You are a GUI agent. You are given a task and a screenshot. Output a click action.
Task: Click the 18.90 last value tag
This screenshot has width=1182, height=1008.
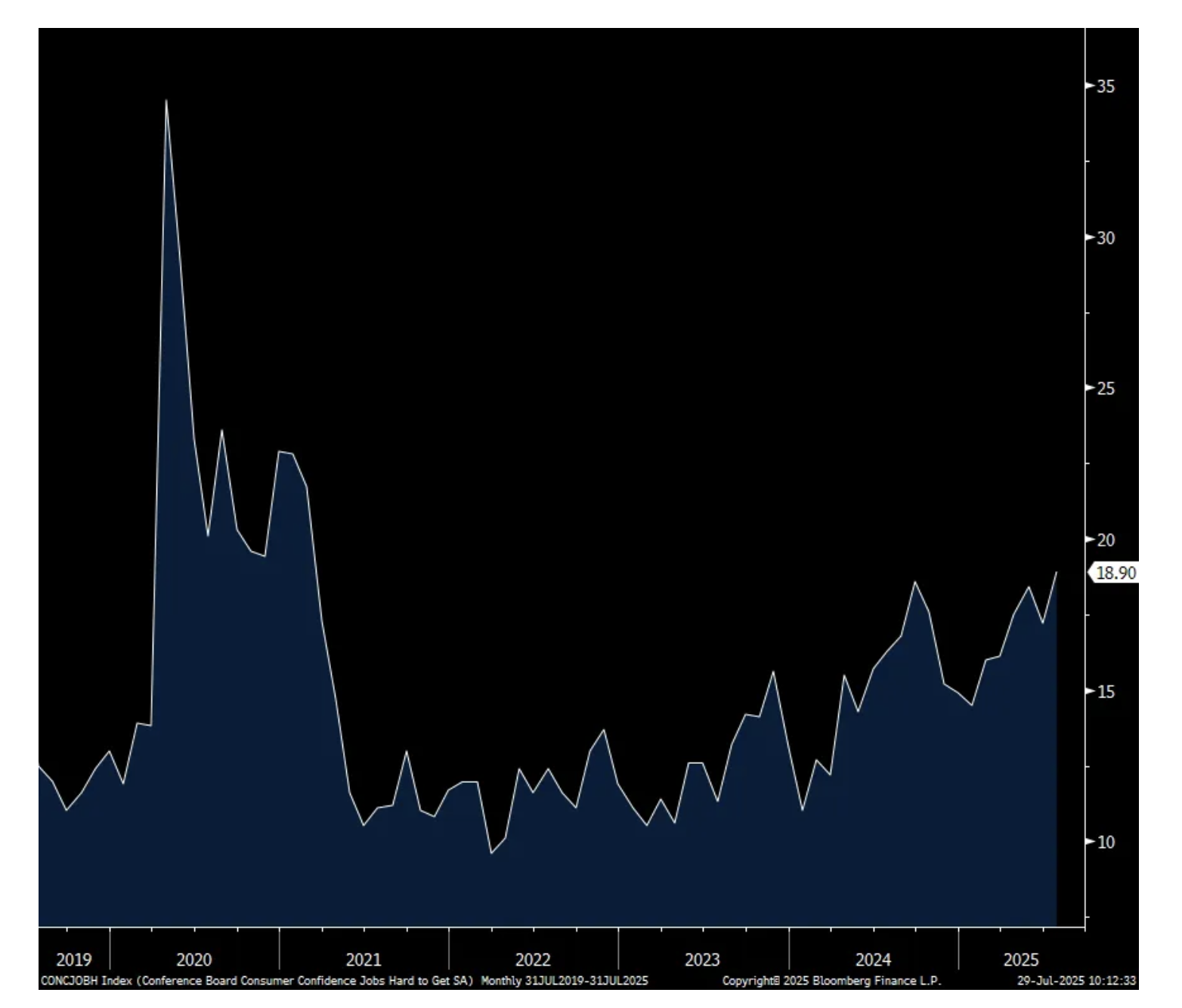1115,573
